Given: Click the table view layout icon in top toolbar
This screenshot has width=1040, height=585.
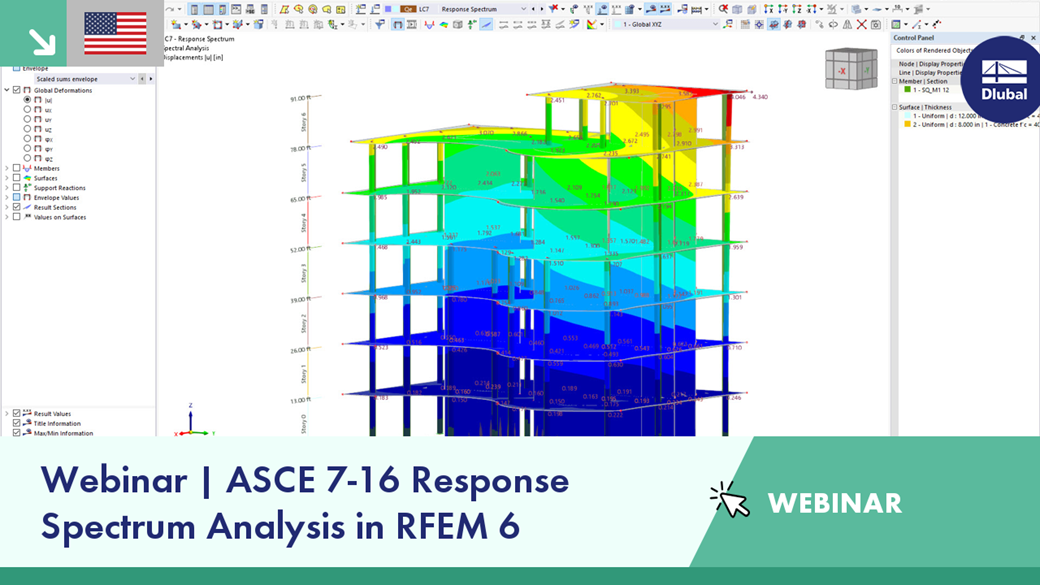Looking at the screenshot, I should [208, 9].
